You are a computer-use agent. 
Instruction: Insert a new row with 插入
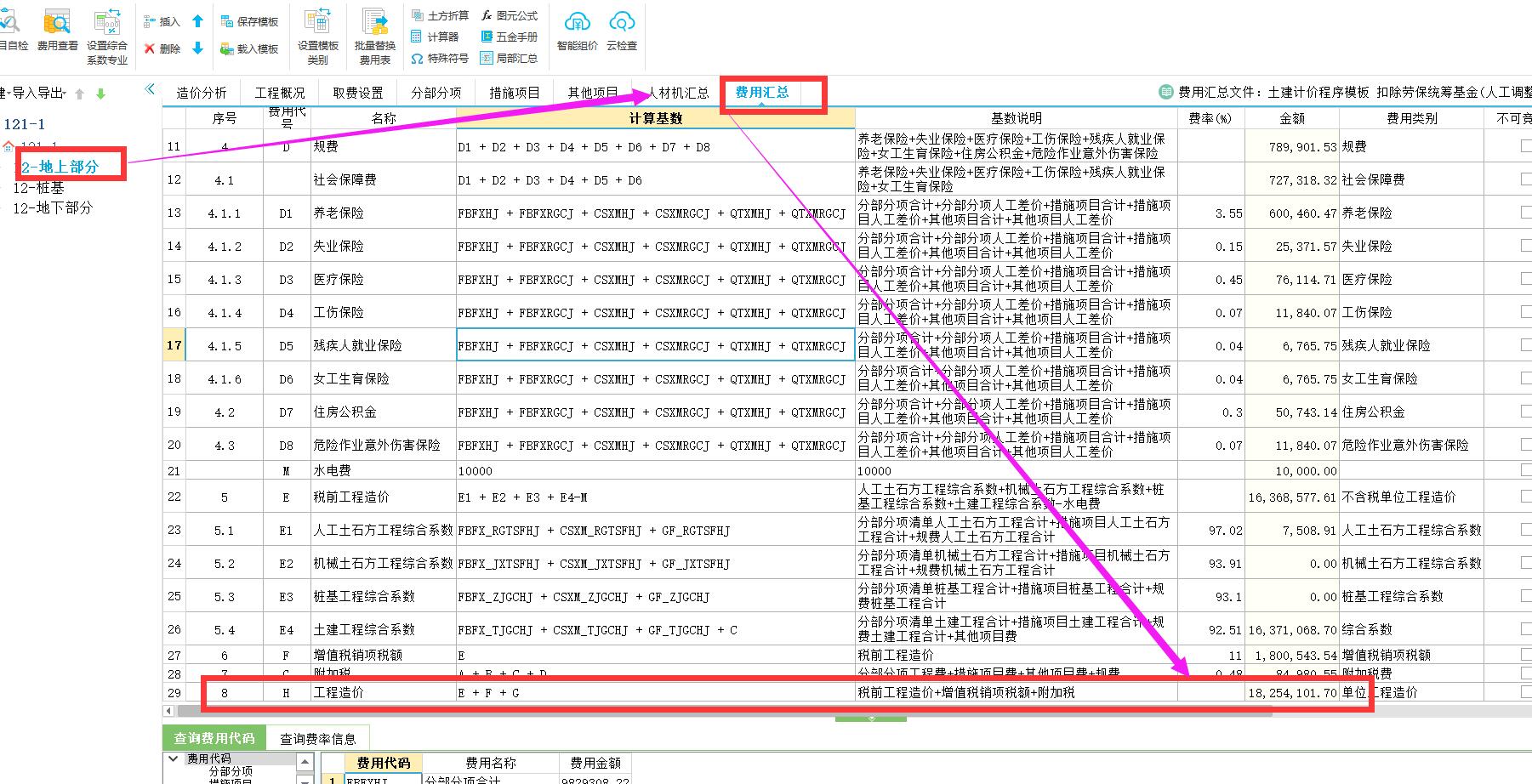click(x=162, y=21)
